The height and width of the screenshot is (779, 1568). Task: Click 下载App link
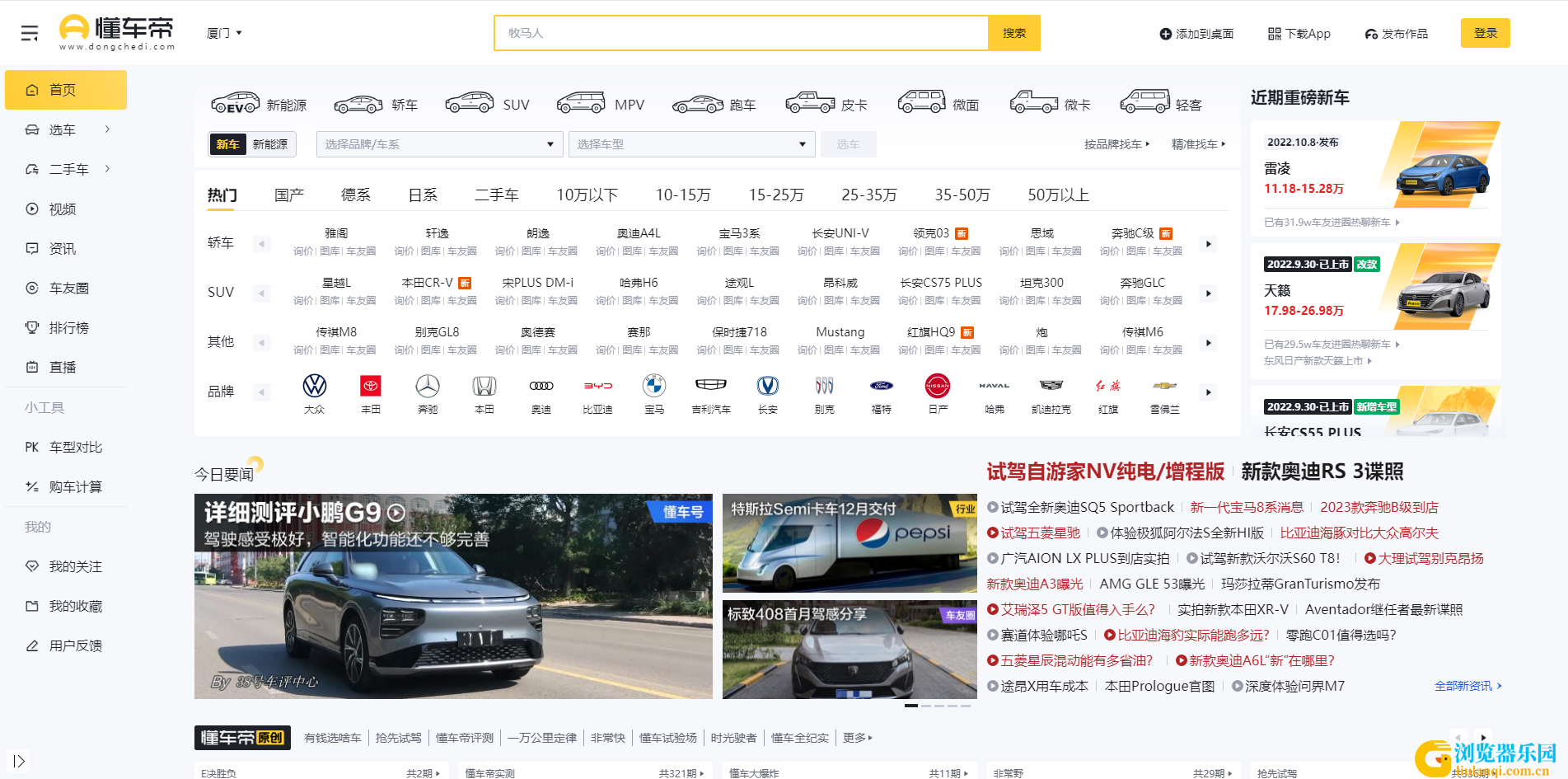(1299, 34)
